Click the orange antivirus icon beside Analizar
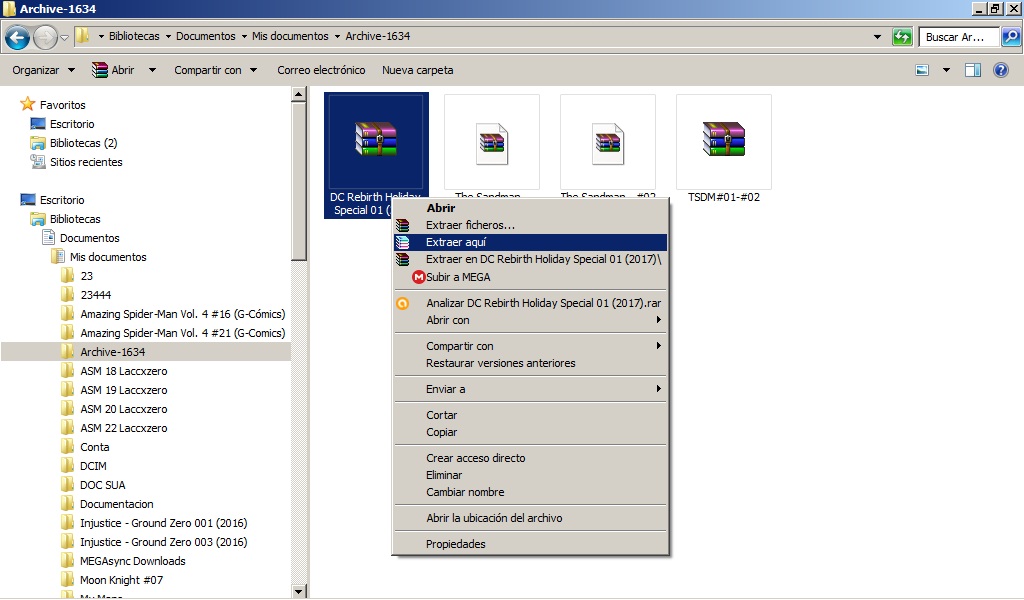 403,303
